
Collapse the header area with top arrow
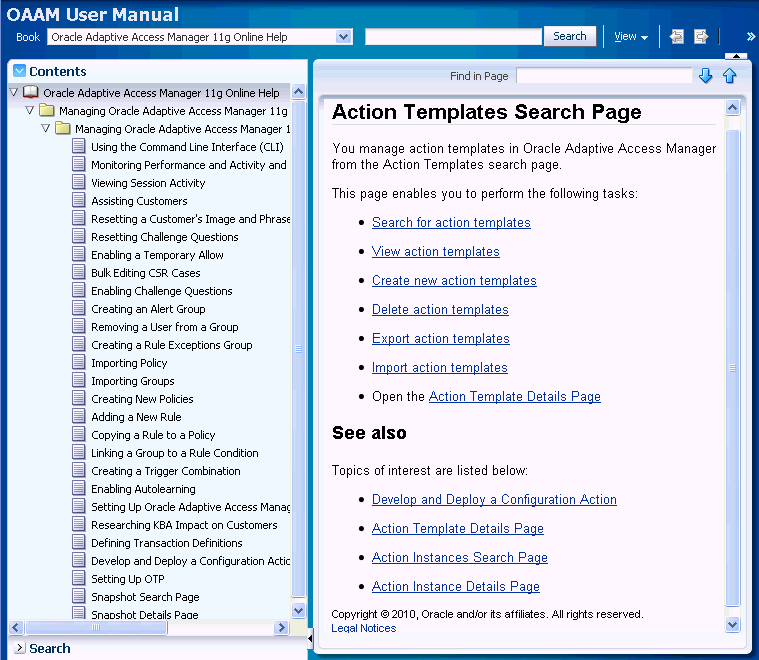736,56
